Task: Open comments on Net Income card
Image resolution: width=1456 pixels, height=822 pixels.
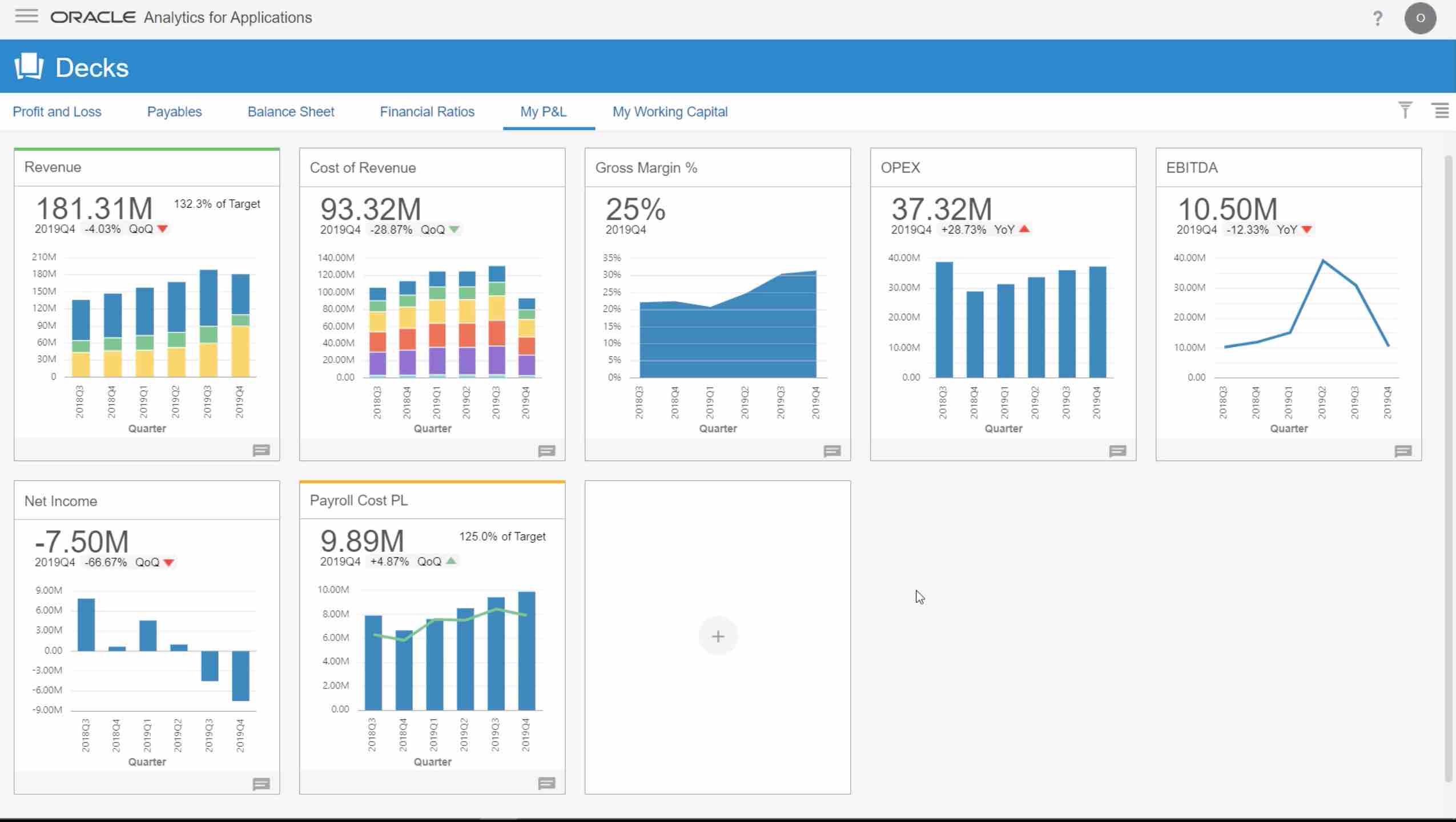Action: [x=261, y=784]
